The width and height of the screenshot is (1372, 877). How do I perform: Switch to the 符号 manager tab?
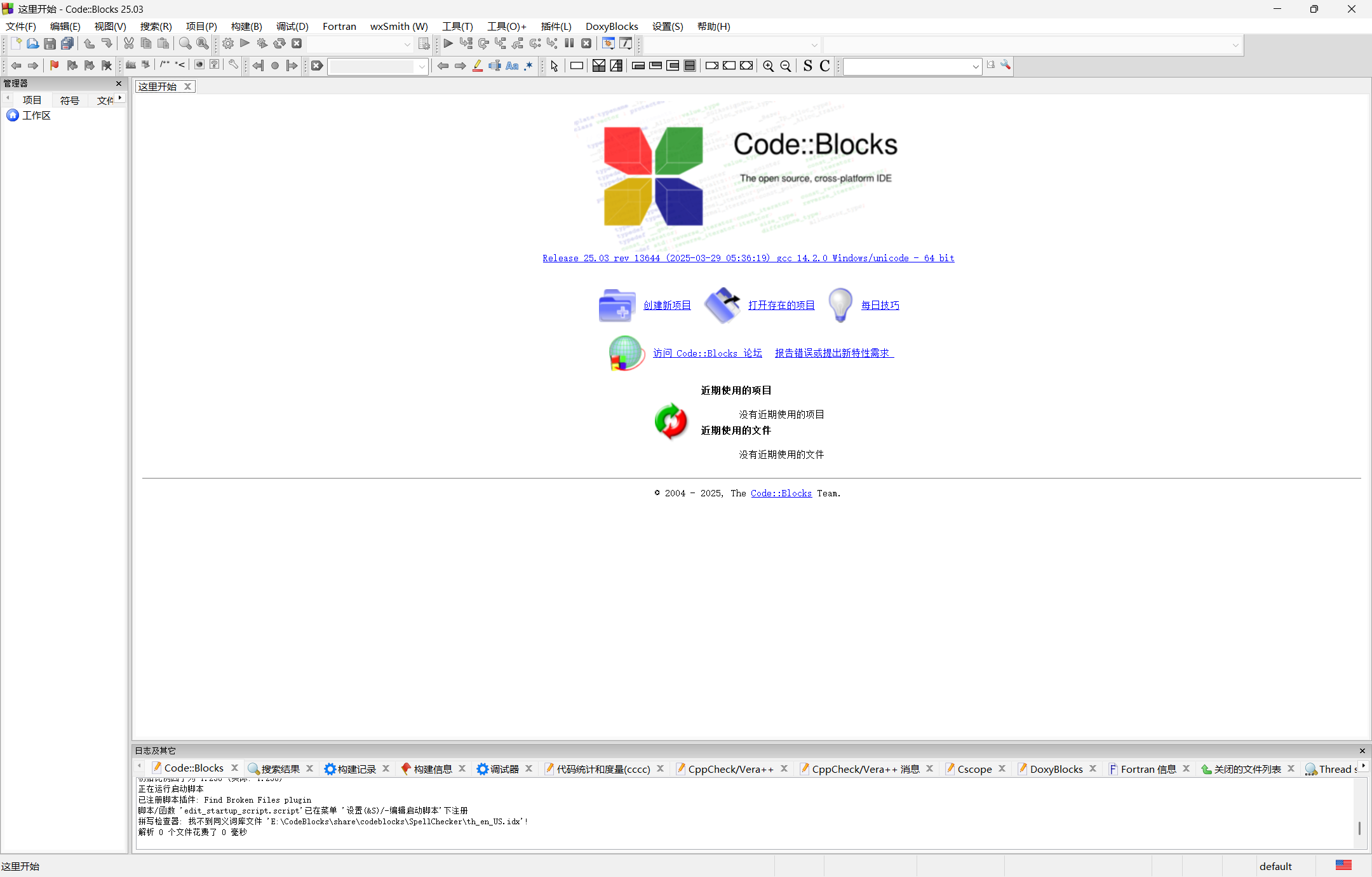69,100
